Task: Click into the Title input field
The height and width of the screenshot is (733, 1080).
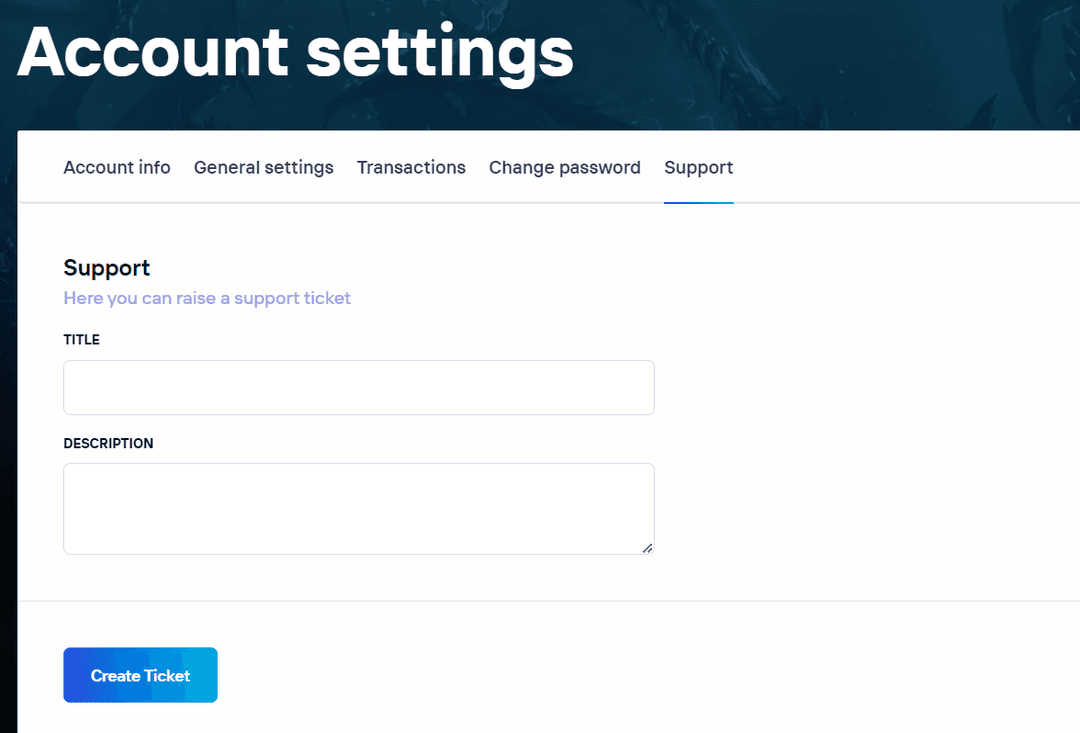Action: click(358, 388)
